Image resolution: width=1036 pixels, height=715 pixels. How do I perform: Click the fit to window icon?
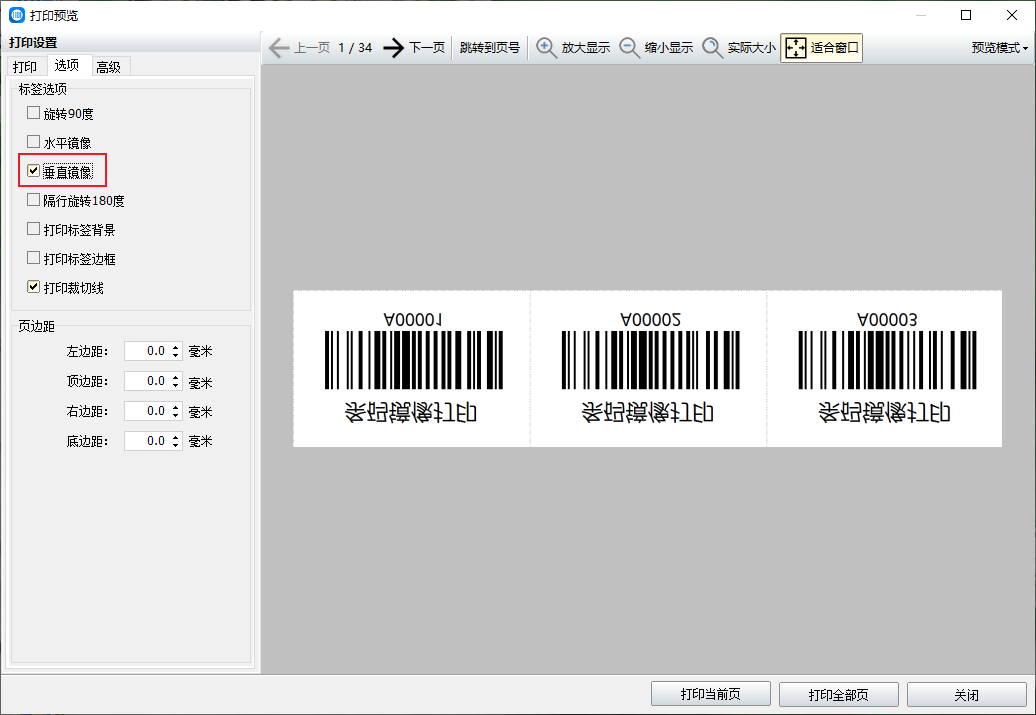pyautogui.click(x=796, y=48)
